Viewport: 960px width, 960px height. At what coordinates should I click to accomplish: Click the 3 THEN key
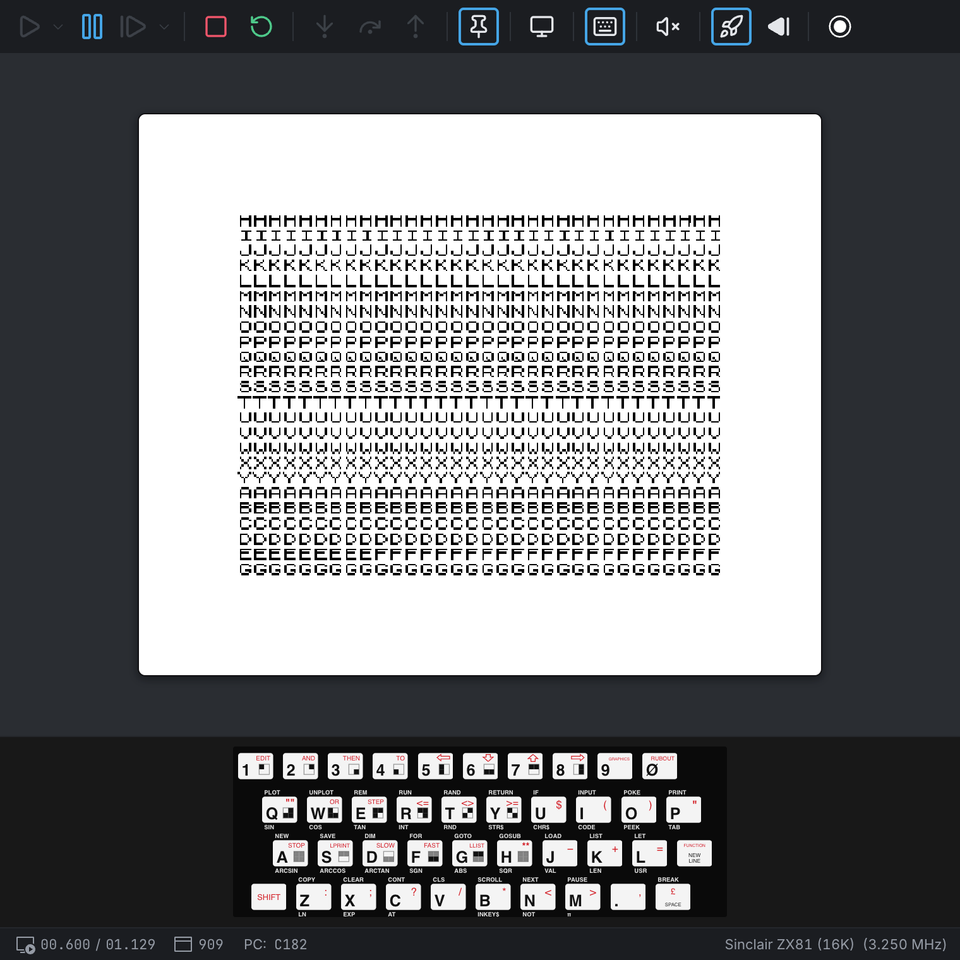click(345, 767)
